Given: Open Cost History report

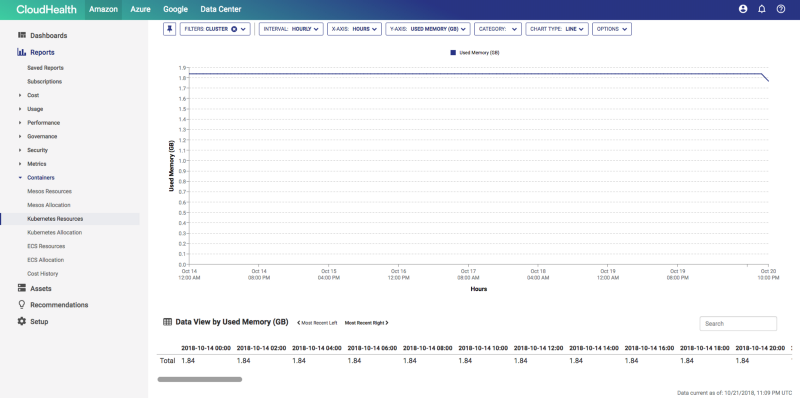Looking at the screenshot, I should coord(42,274).
